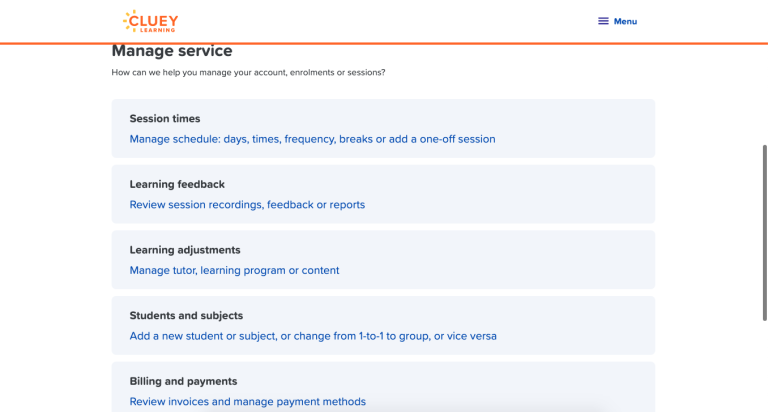Click the Session times card heading
Viewport: 768px width, 412px height.
coord(165,119)
